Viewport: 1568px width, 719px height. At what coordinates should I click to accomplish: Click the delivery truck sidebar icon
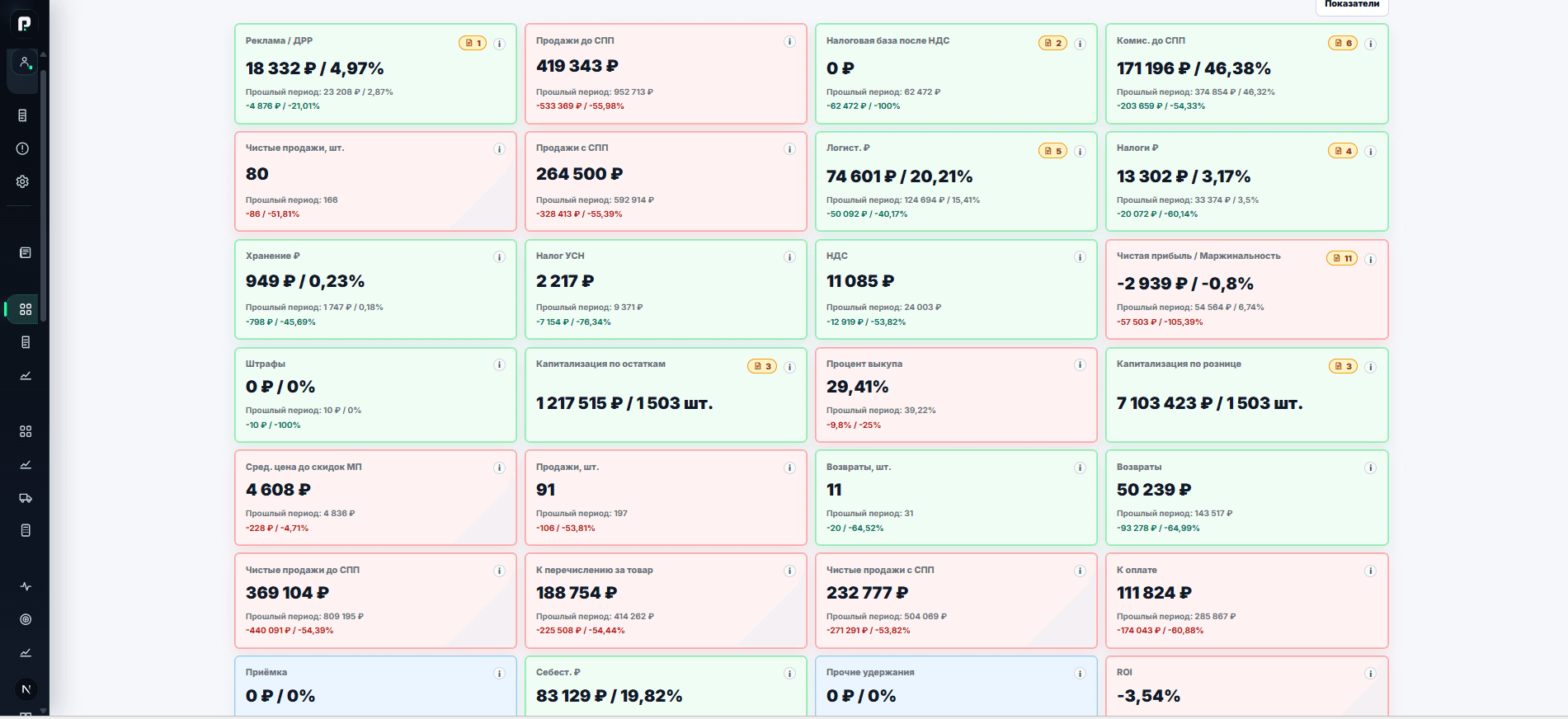26,498
